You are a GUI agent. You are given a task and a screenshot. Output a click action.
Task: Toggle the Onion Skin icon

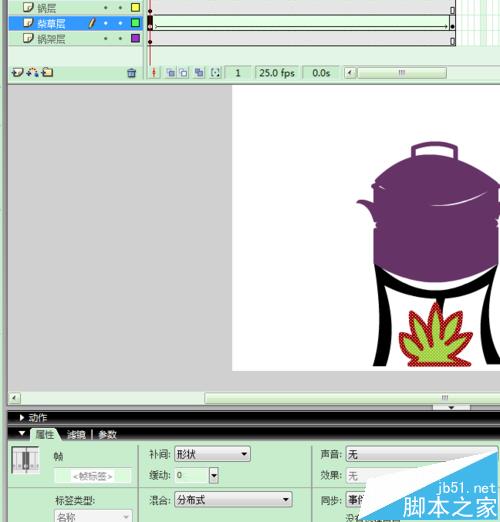point(170,73)
